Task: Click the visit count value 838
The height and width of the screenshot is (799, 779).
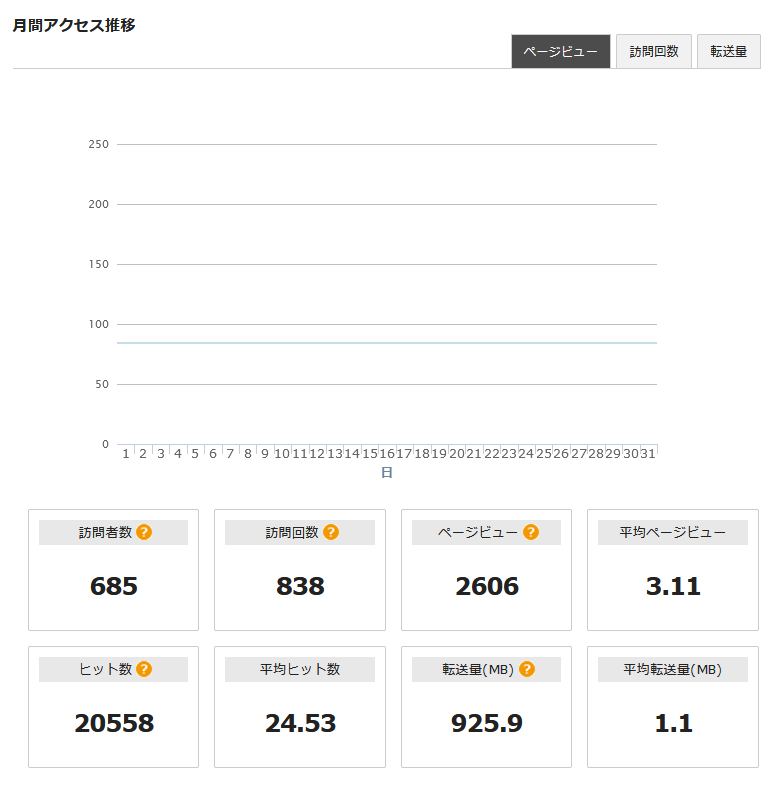Action: pos(300,587)
